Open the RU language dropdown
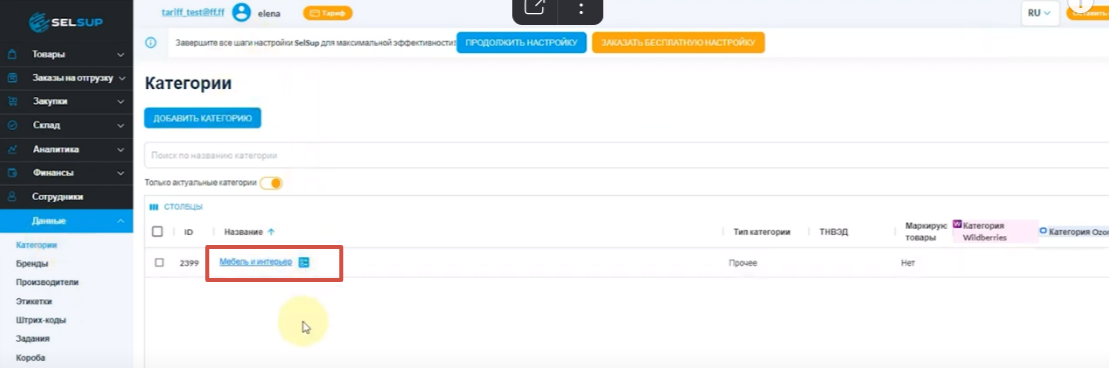 point(1037,13)
